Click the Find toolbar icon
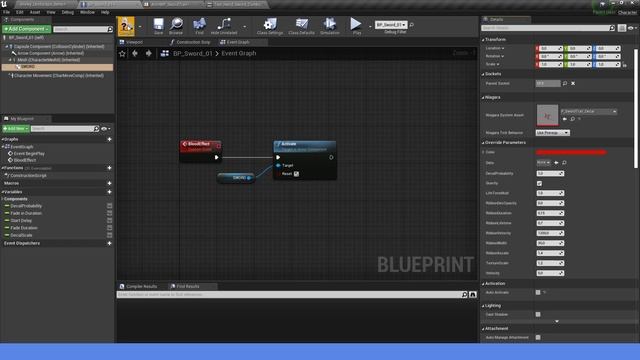Image resolution: width=640 pixels, height=360 pixels. pyautogui.click(x=199, y=26)
